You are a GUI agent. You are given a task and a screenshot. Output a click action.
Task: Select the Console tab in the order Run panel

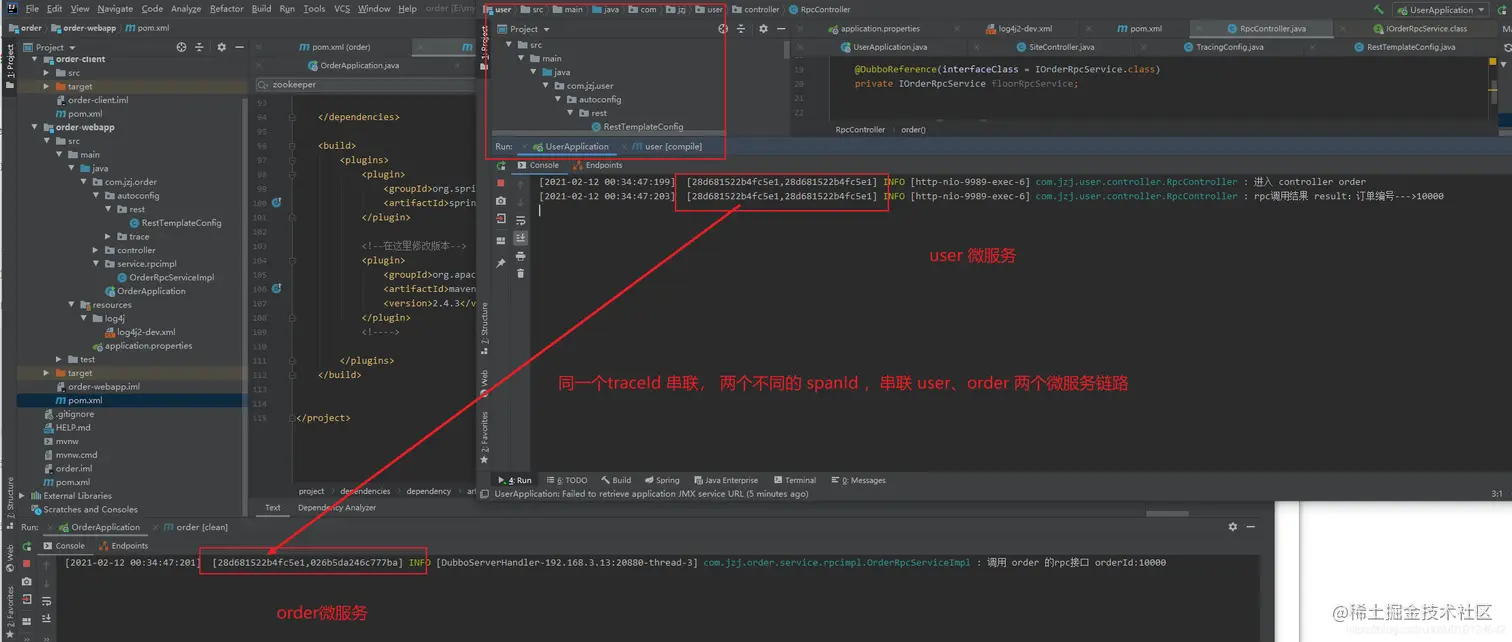[x=63, y=546]
